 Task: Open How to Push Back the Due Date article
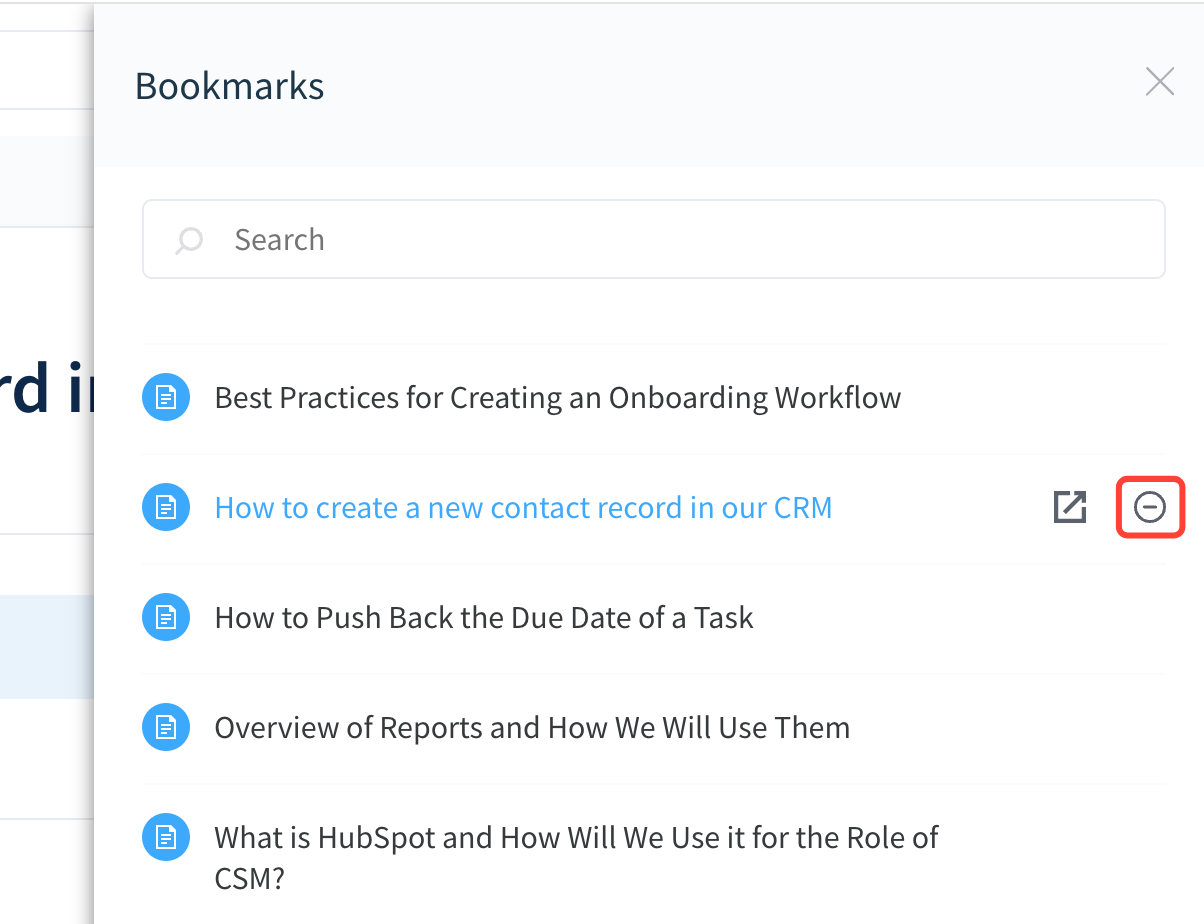point(484,618)
